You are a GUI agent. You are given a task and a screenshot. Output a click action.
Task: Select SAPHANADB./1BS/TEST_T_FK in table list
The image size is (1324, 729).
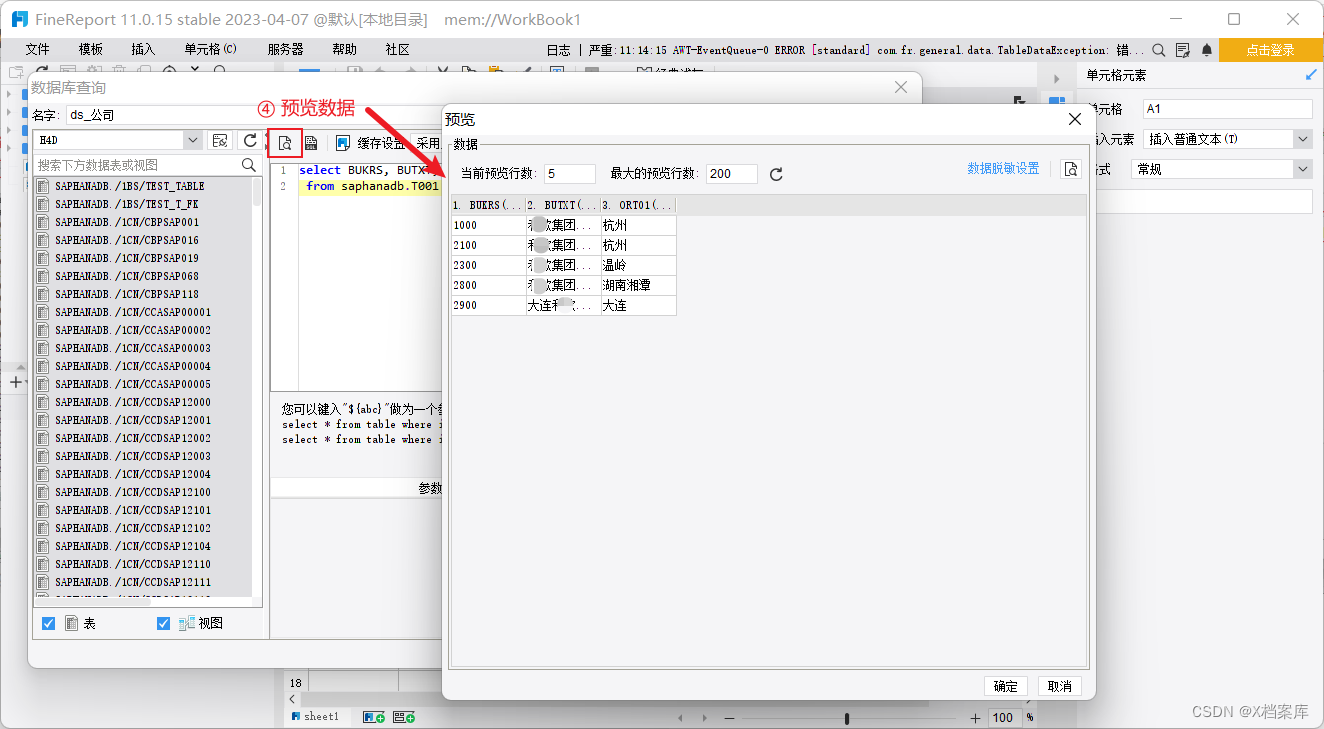pyautogui.click(x=126, y=204)
